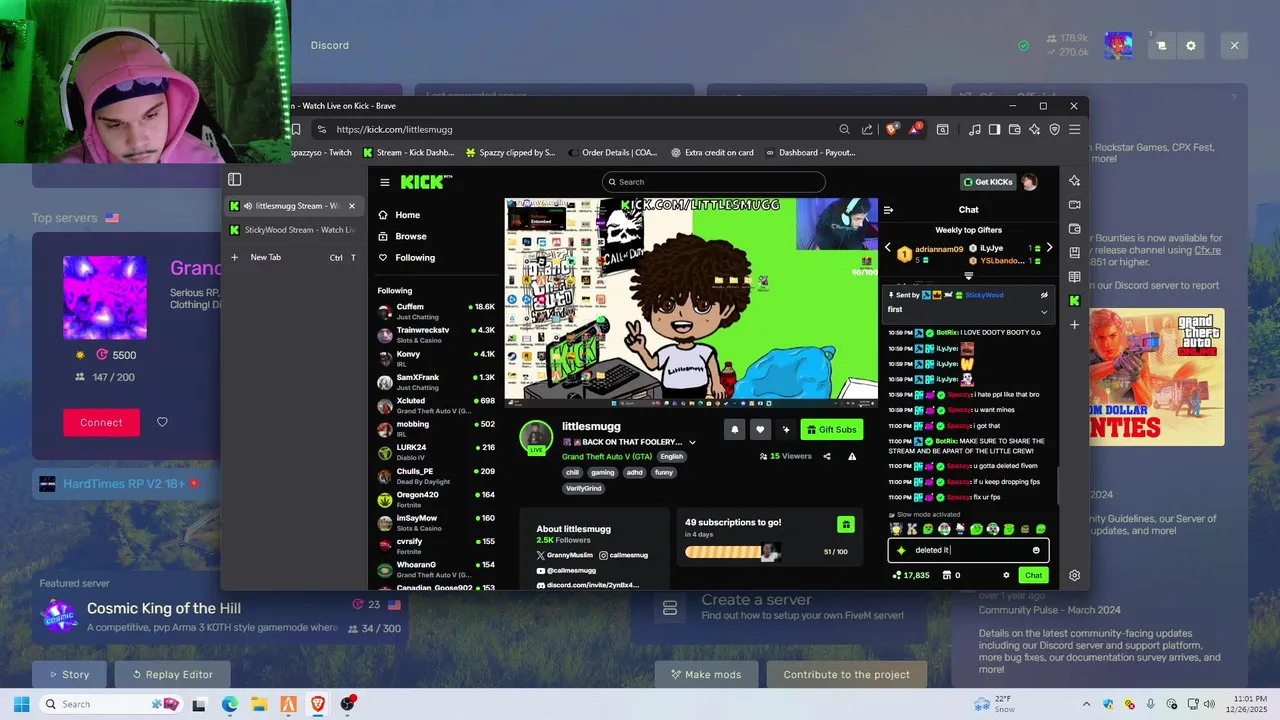The width and height of the screenshot is (1280, 720).
Task: Click Brave Rewards triangle icon
Action: coord(915,129)
